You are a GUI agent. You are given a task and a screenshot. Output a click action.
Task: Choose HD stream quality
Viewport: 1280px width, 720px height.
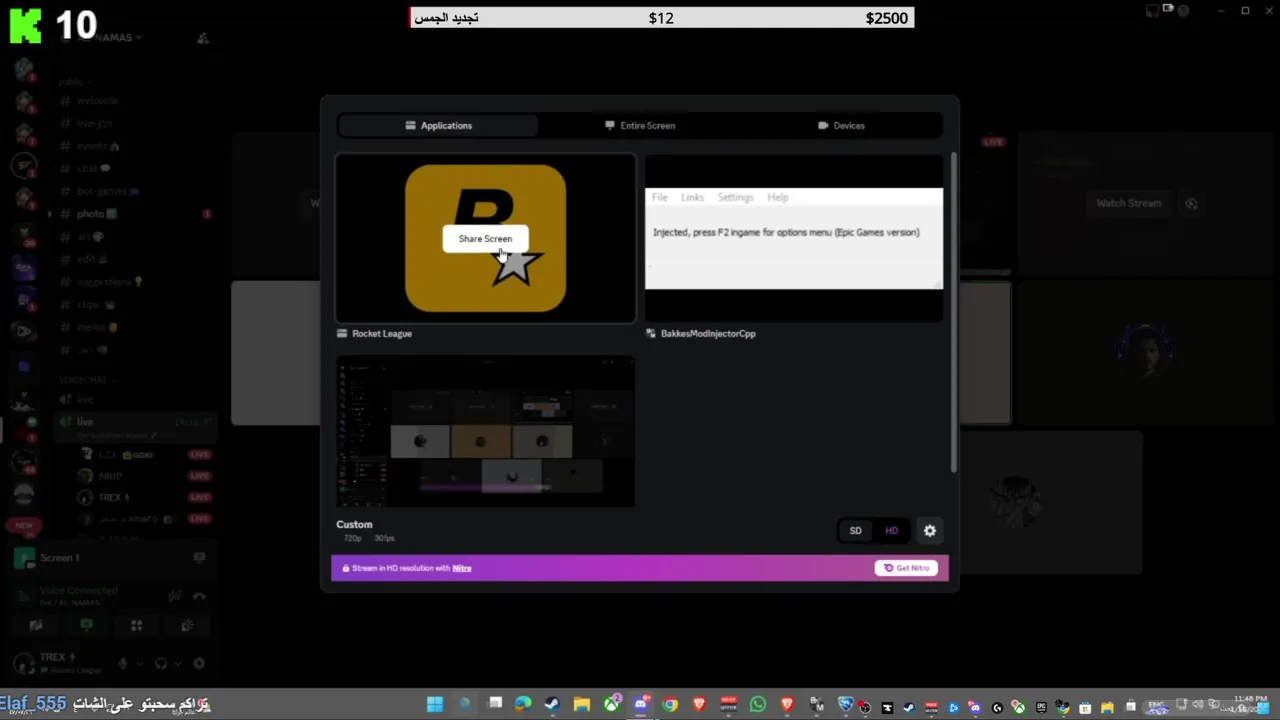(891, 531)
